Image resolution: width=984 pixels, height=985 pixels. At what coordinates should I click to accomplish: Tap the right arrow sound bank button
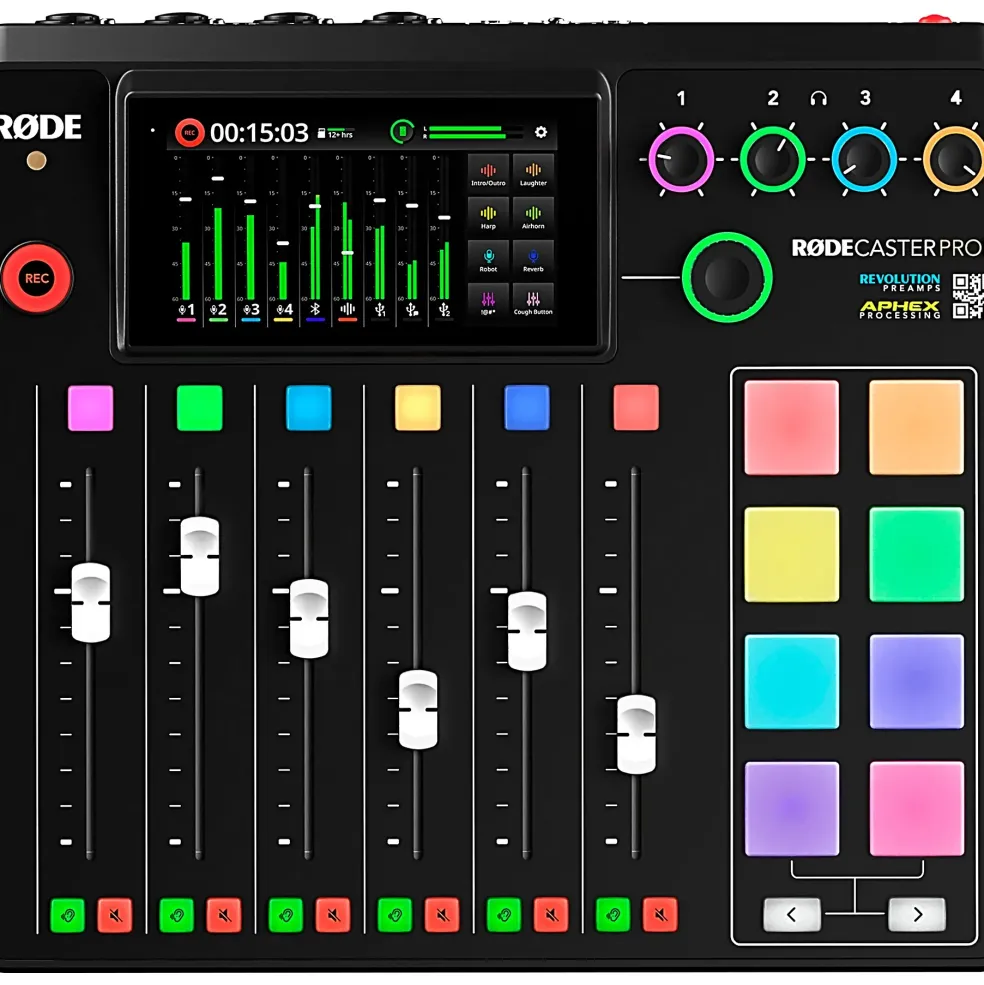pyautogui.click(x=917, y=915)
